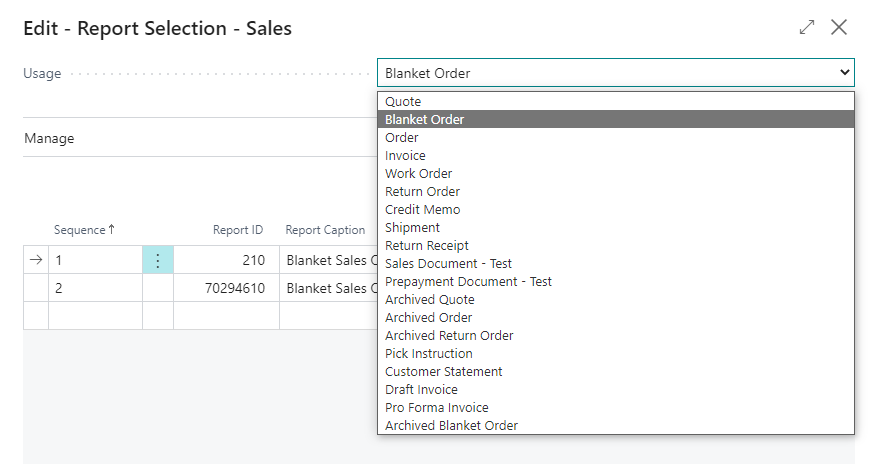The image size is (873, 464).
Task: Click the row selector arrow for sequence 1
Action: click(36, 260)
